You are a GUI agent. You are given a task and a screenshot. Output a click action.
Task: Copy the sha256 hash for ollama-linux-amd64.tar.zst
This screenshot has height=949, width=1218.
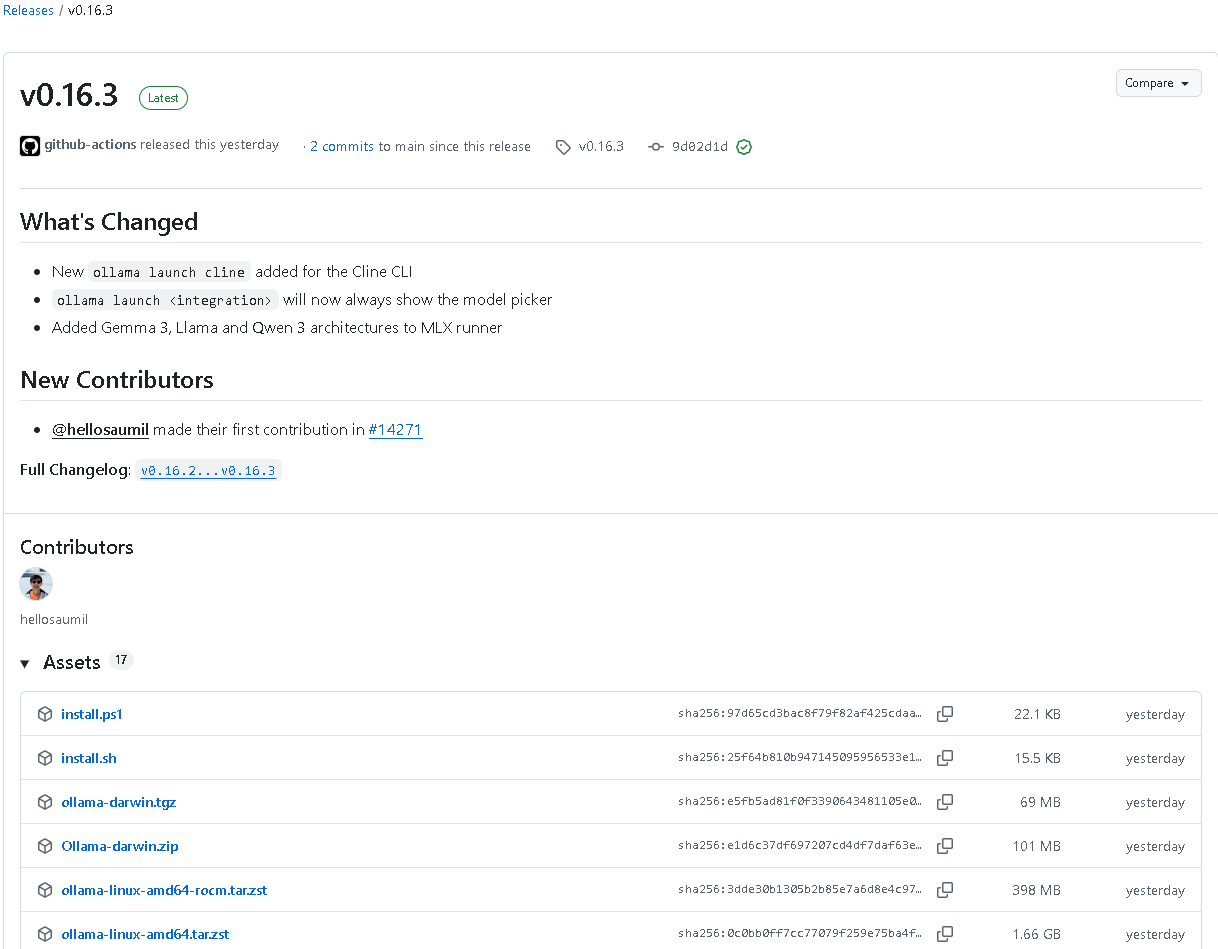[x=944, y=934]
